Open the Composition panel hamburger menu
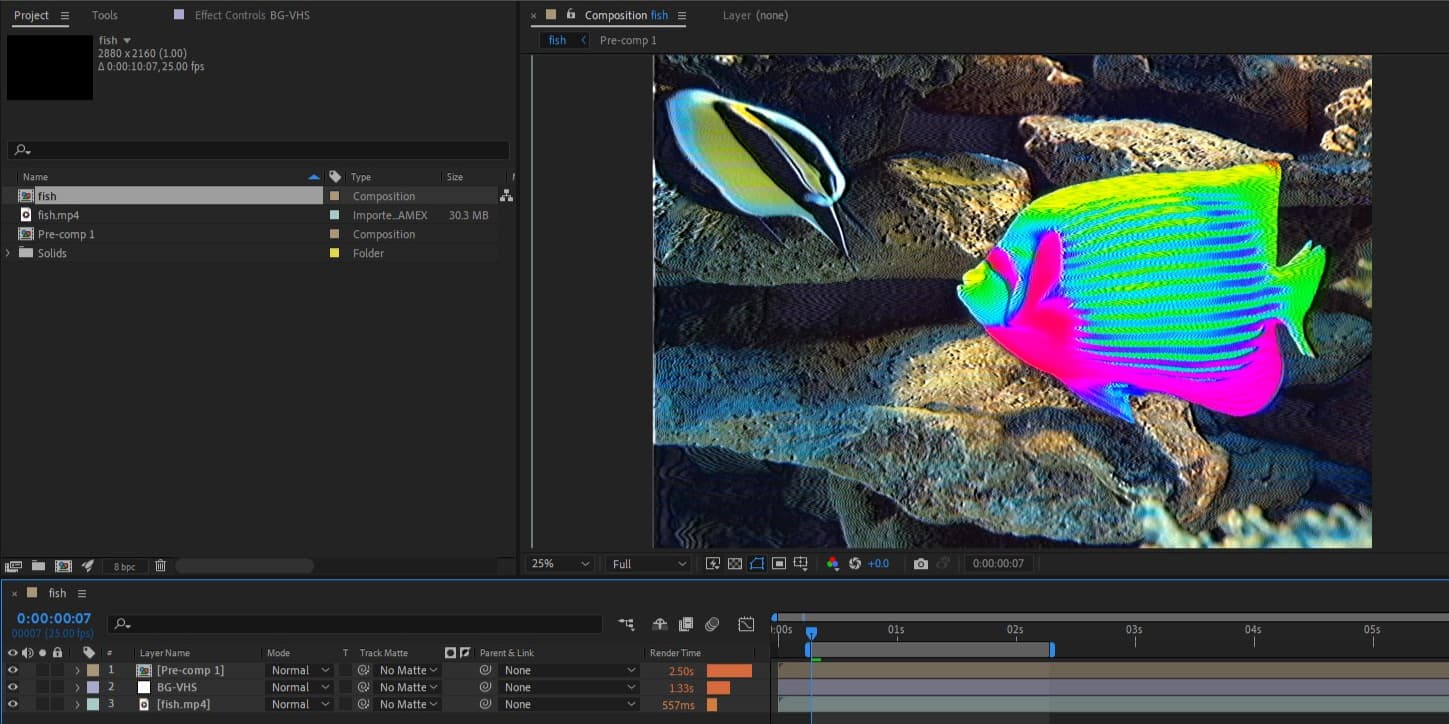The width and height of the screenshot is (1449, 724). click(x=682, y=15)
